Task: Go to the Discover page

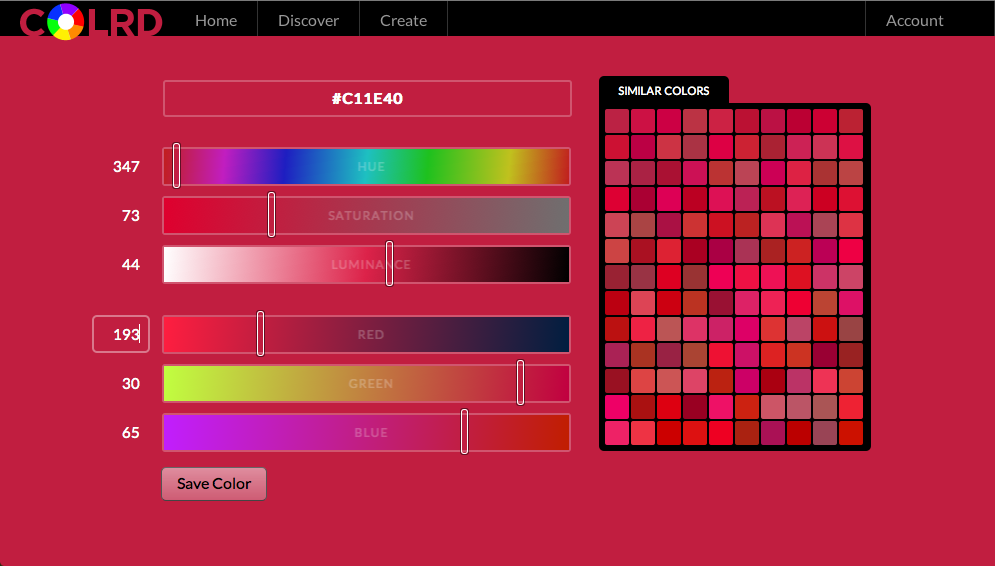Action: [308, 20]
